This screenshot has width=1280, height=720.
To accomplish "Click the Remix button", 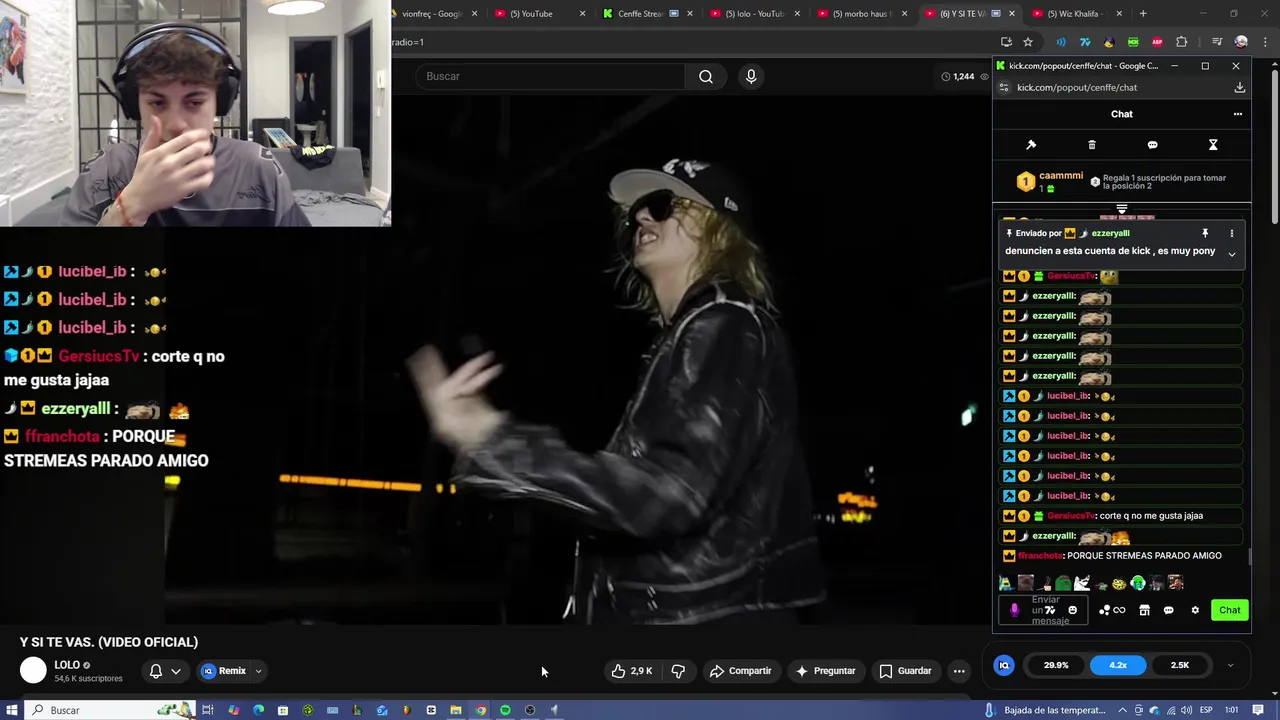I will tap(224, 671).
